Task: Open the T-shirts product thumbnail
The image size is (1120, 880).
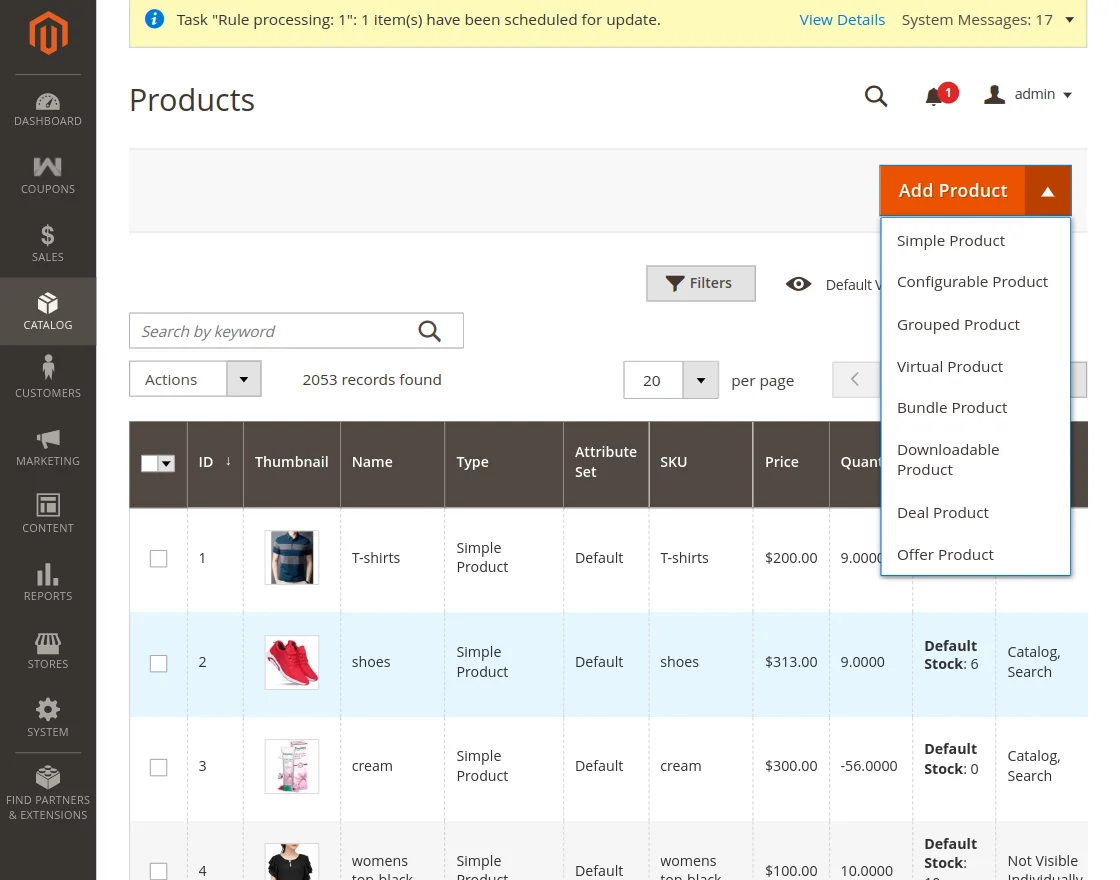Action: point(291,558)
